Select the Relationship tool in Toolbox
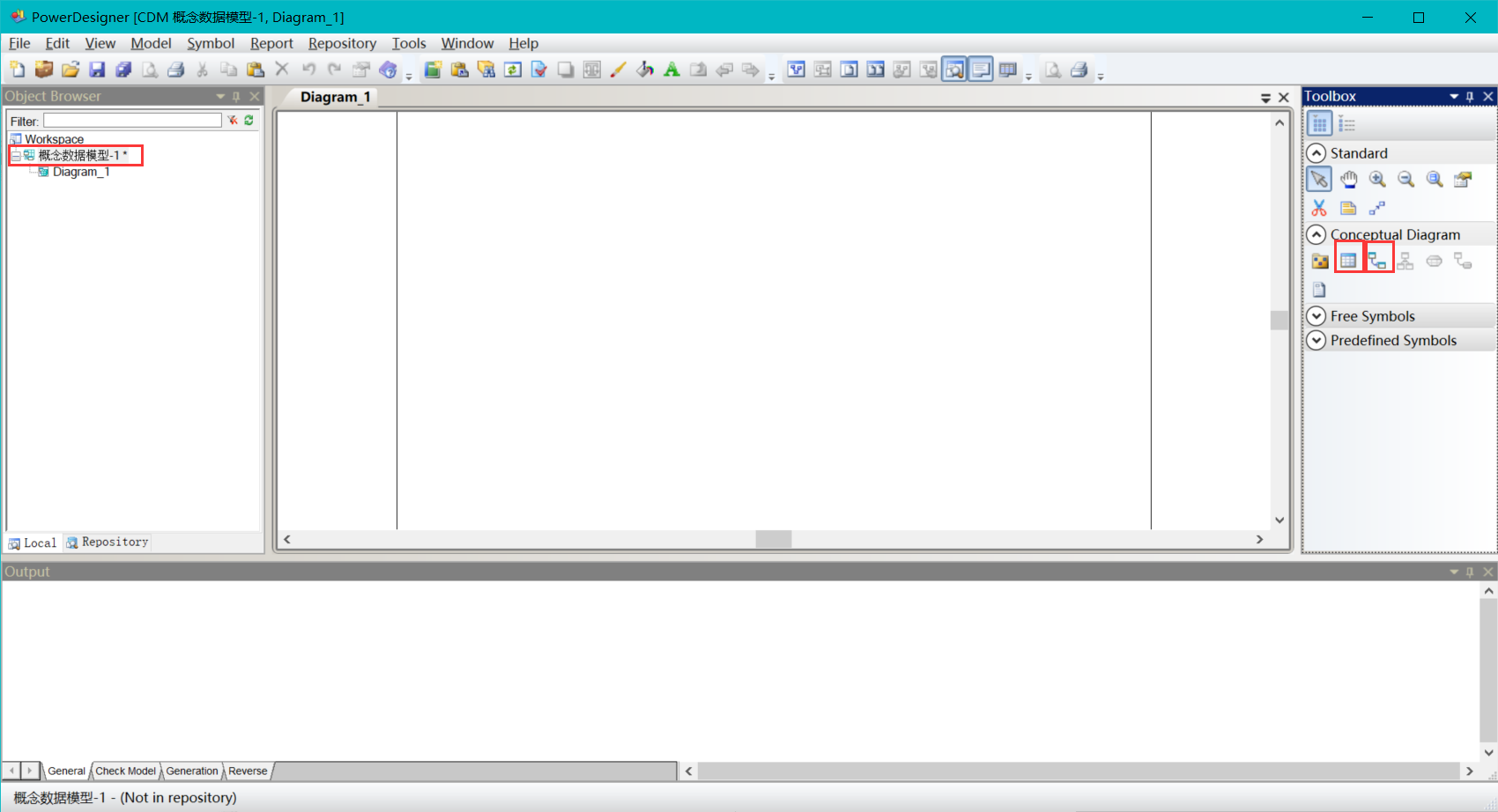Image resolution: width=1498 pixels, height=812 pixels. tap(1377, 261)
